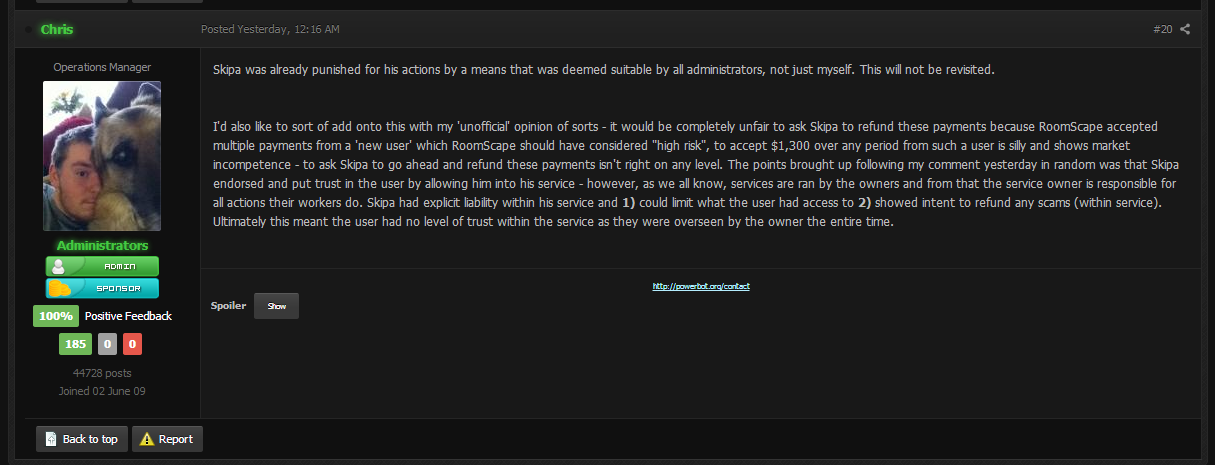Image resolution: width=1215 pixels, height=465 pixels.
Task: Click the 'Positive Feedback' label
Action: 128,316
